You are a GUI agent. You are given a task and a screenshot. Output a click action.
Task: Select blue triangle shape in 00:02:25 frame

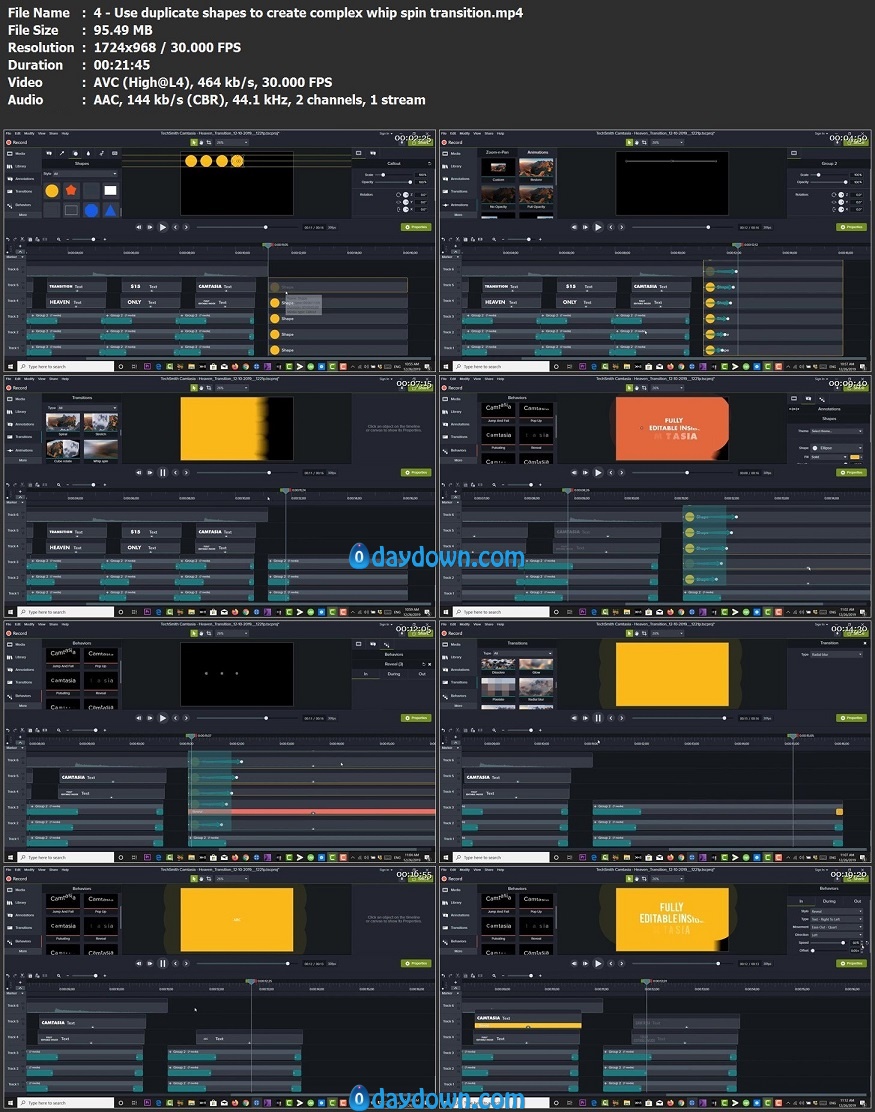click(111, 210)
